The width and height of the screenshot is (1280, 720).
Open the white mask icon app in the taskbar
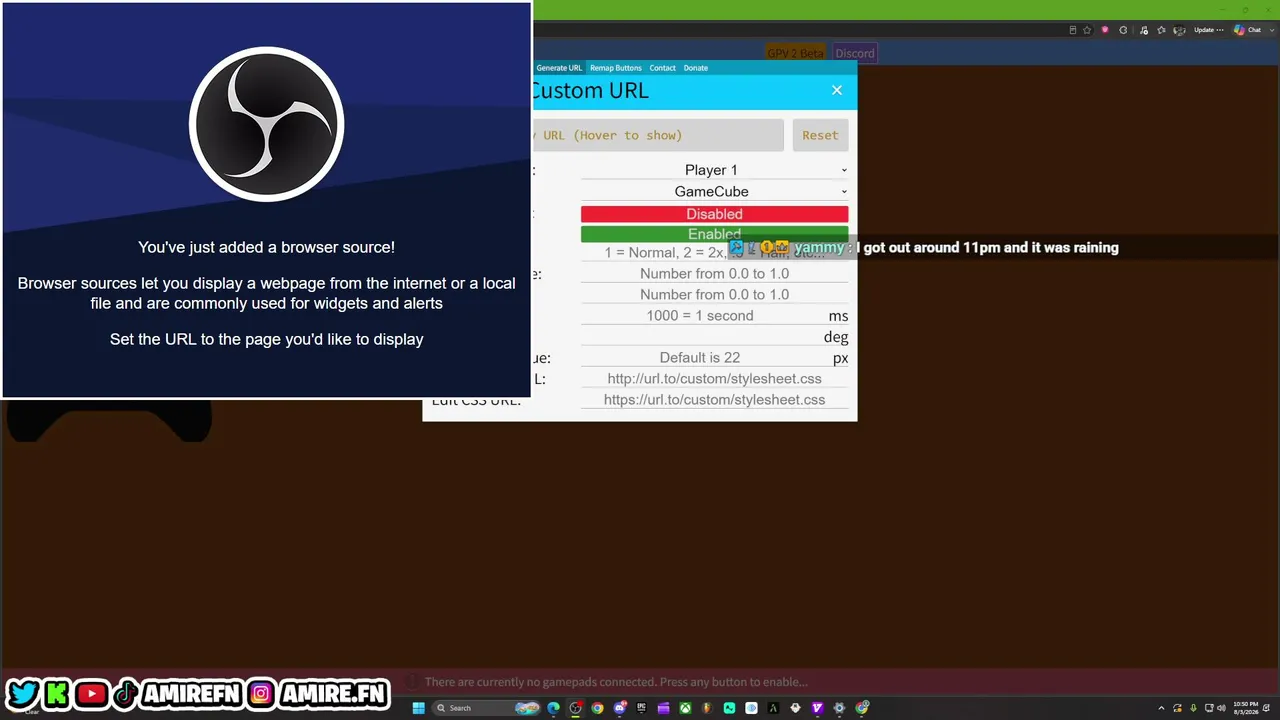[x=795, y=708]
